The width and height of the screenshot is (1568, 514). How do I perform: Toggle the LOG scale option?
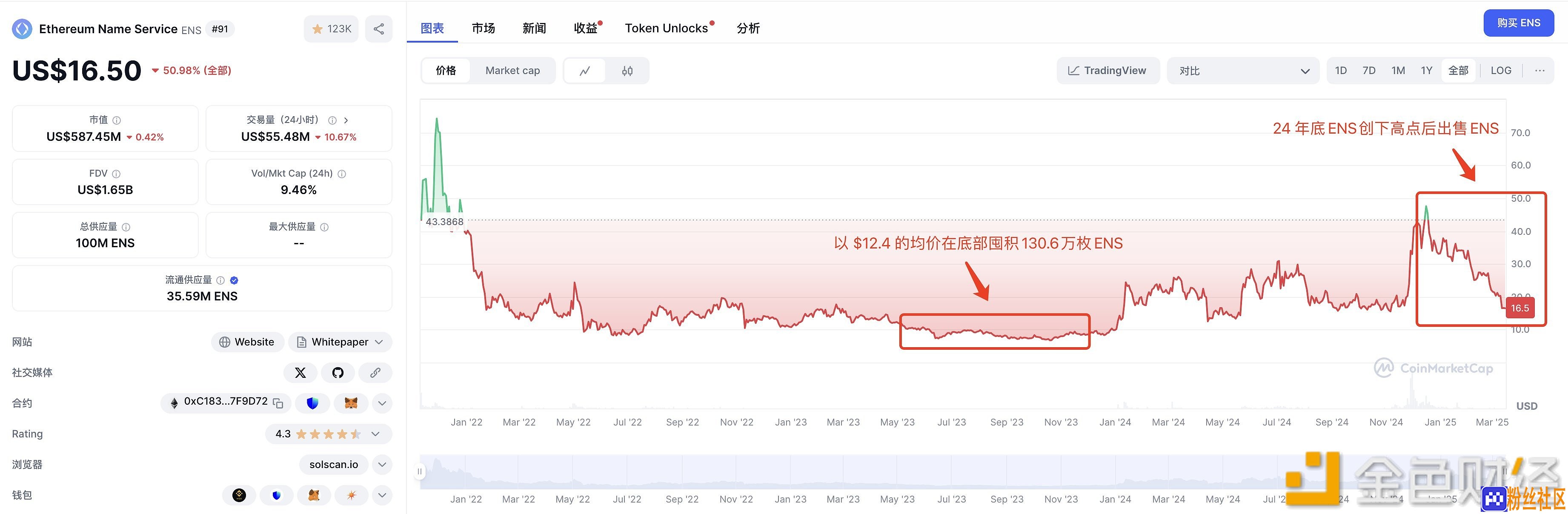1501,71
